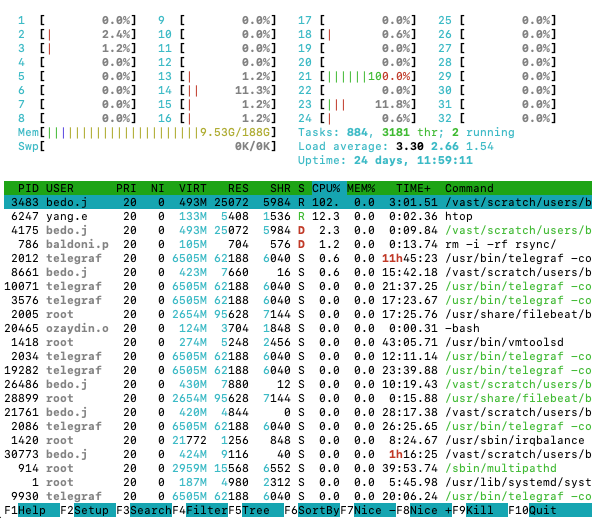Click CPU 23 meter at 11.8%
Image resolution: width=596 pixels, height=518 pixels.
357,104
